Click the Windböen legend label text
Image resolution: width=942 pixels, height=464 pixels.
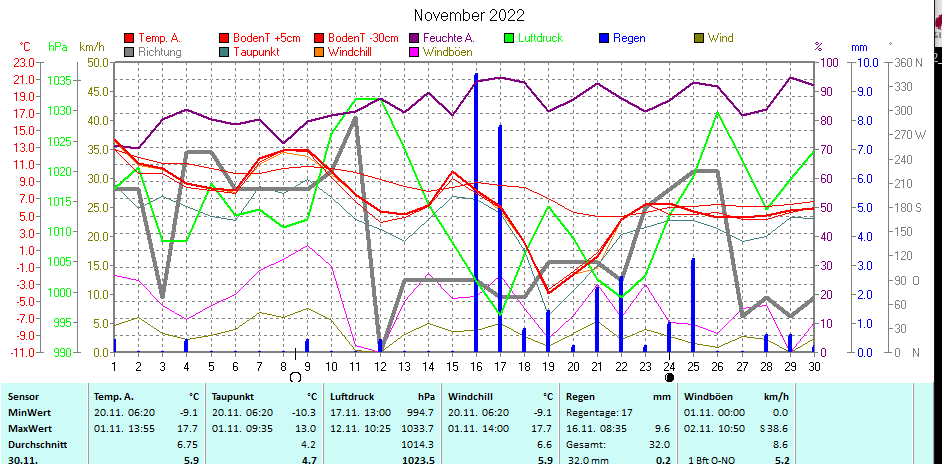(x=448, y=52)
